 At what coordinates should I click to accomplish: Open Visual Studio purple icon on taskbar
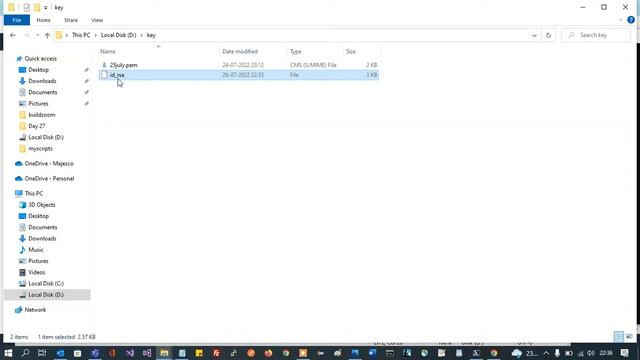[x=130, y=353]
